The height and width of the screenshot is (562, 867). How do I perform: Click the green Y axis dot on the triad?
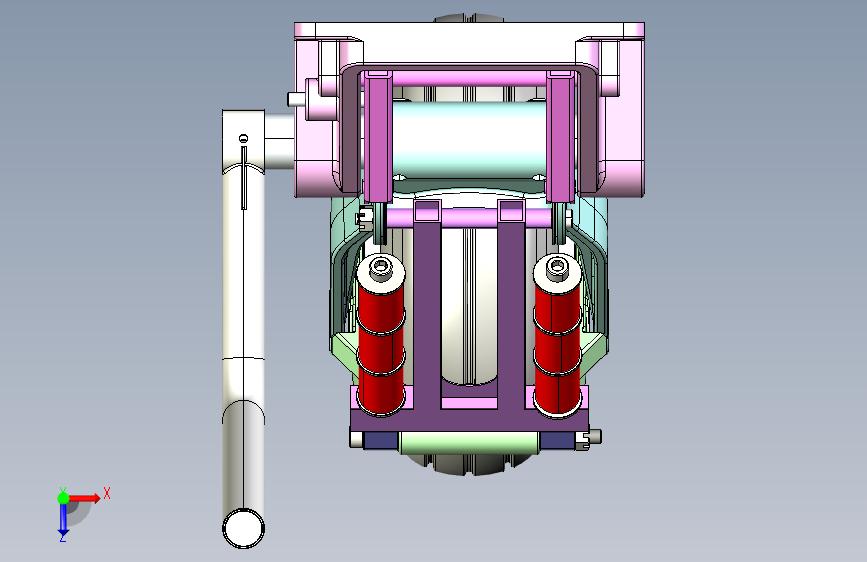pos(64,498)
